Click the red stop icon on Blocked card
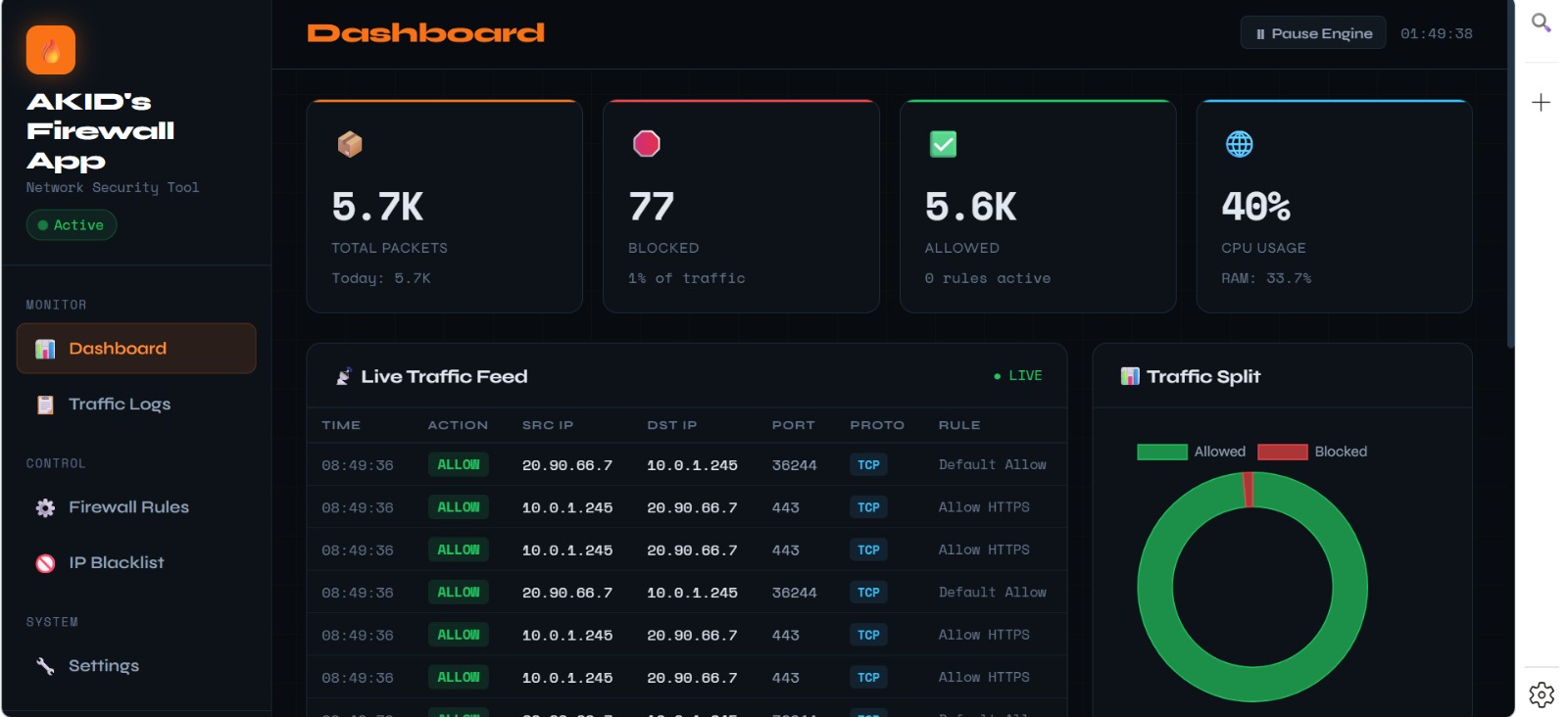The width and height of the screenshot is (1568, 717). (x=647, y=144)
